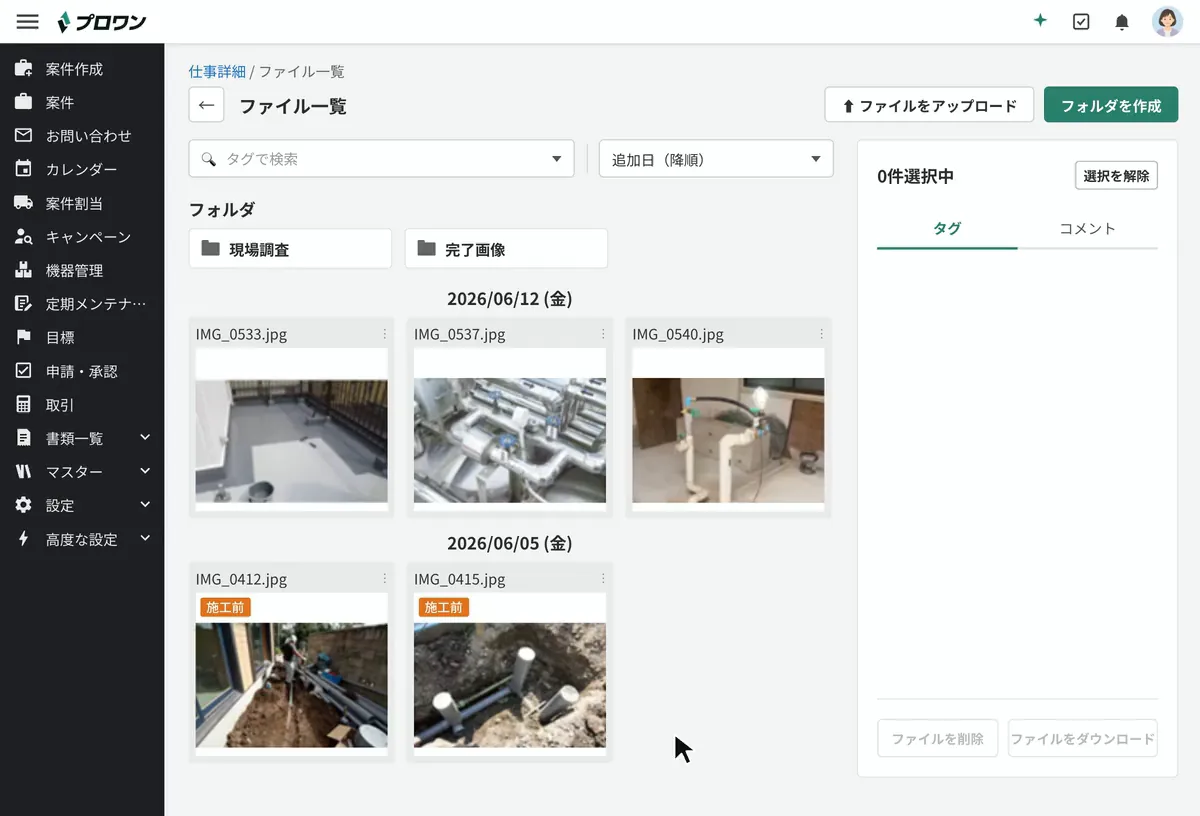Switch to the コメント tab
1200x816 pixels.
point(1088,228)
